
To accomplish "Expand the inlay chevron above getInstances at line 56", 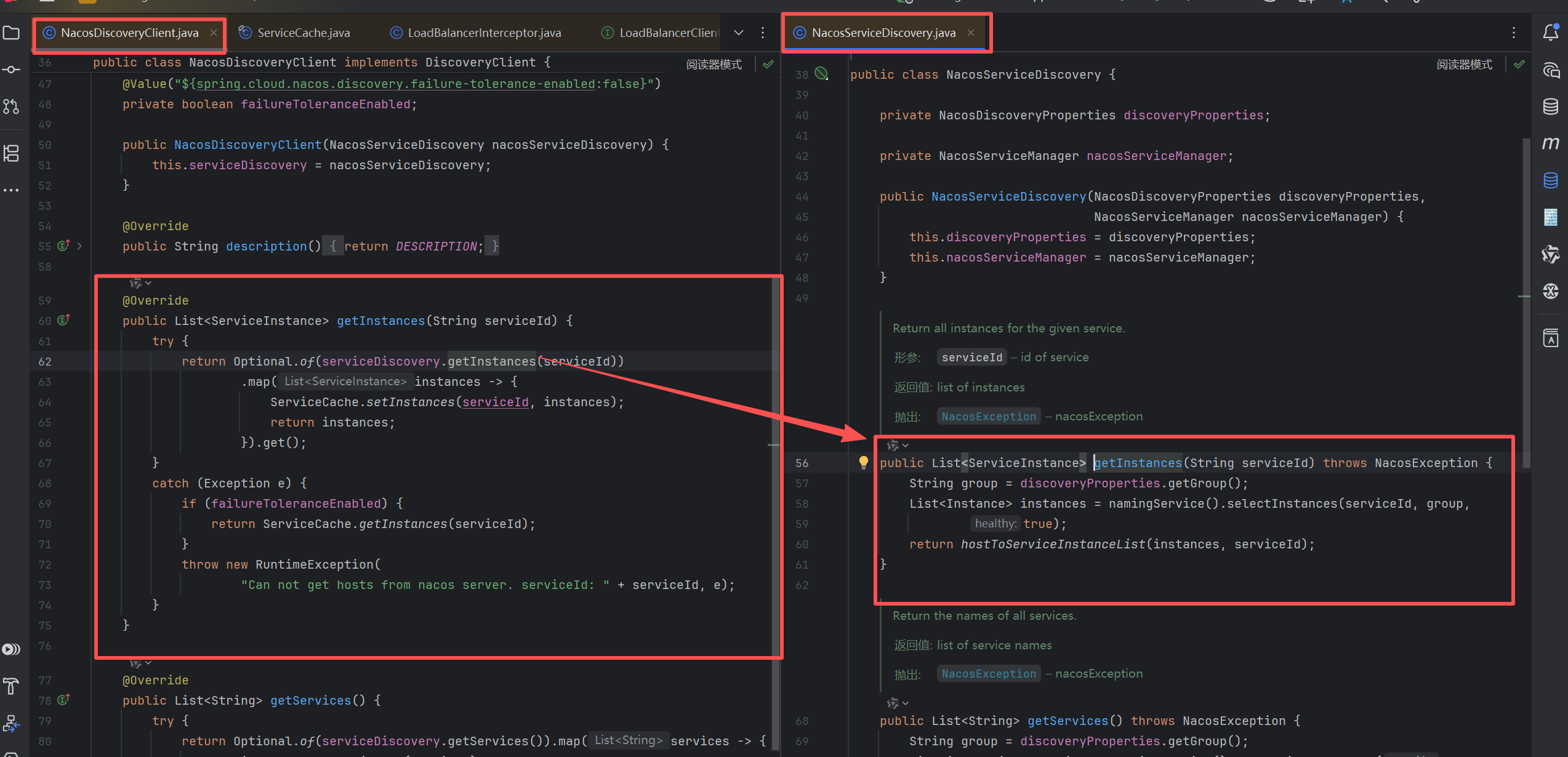I will click(x=906, y=445).
